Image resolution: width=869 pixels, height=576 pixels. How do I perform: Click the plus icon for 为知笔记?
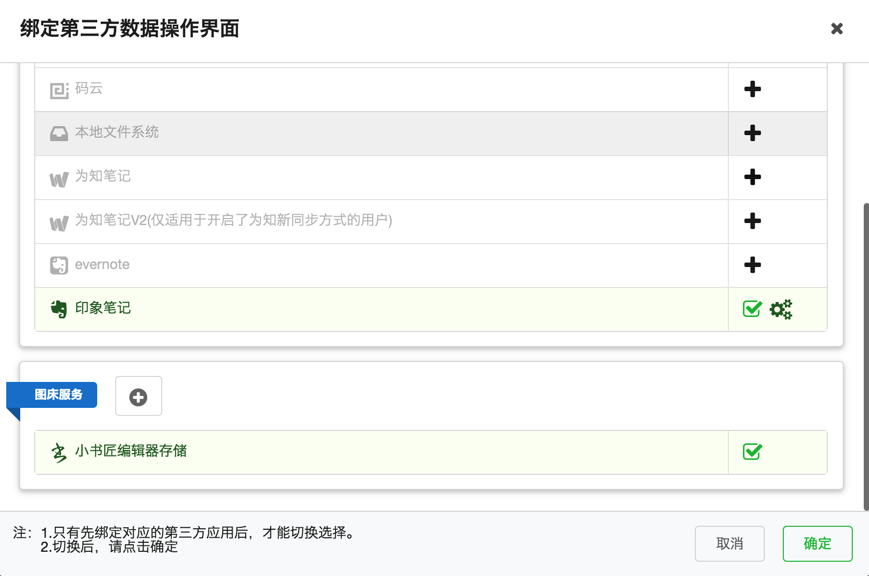point(753,177)
